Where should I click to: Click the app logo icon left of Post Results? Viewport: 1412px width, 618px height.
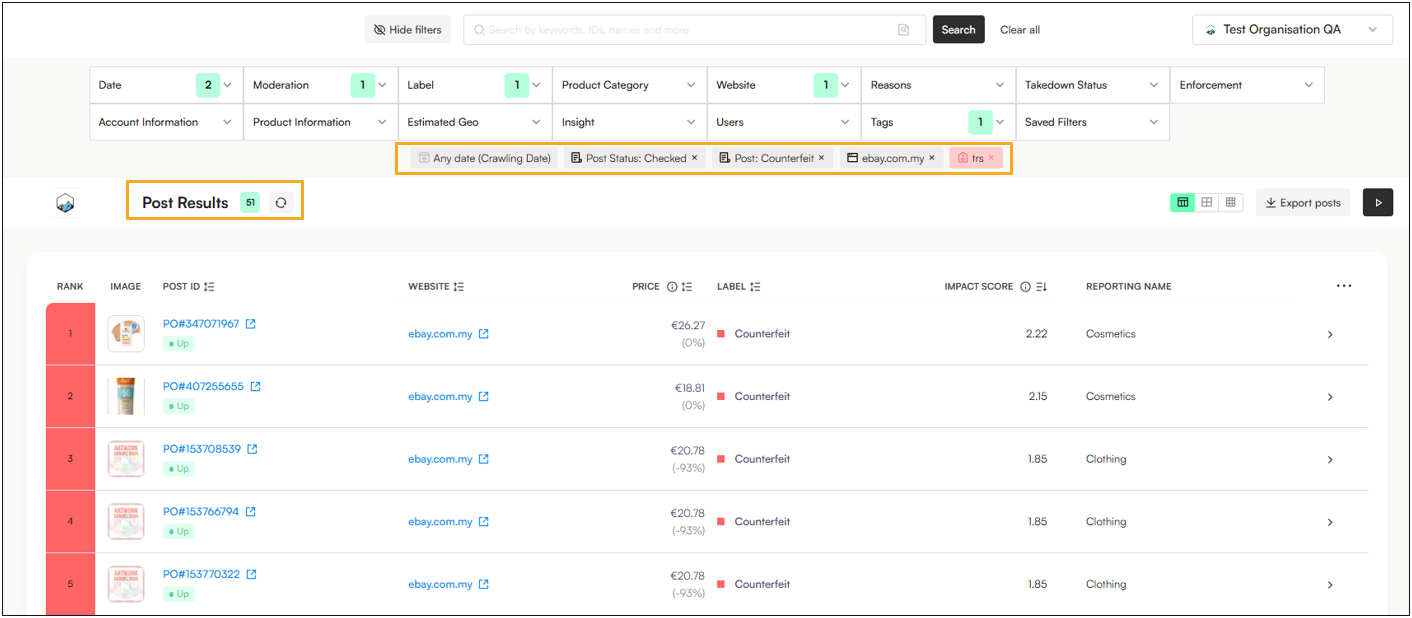click(66, 203)
